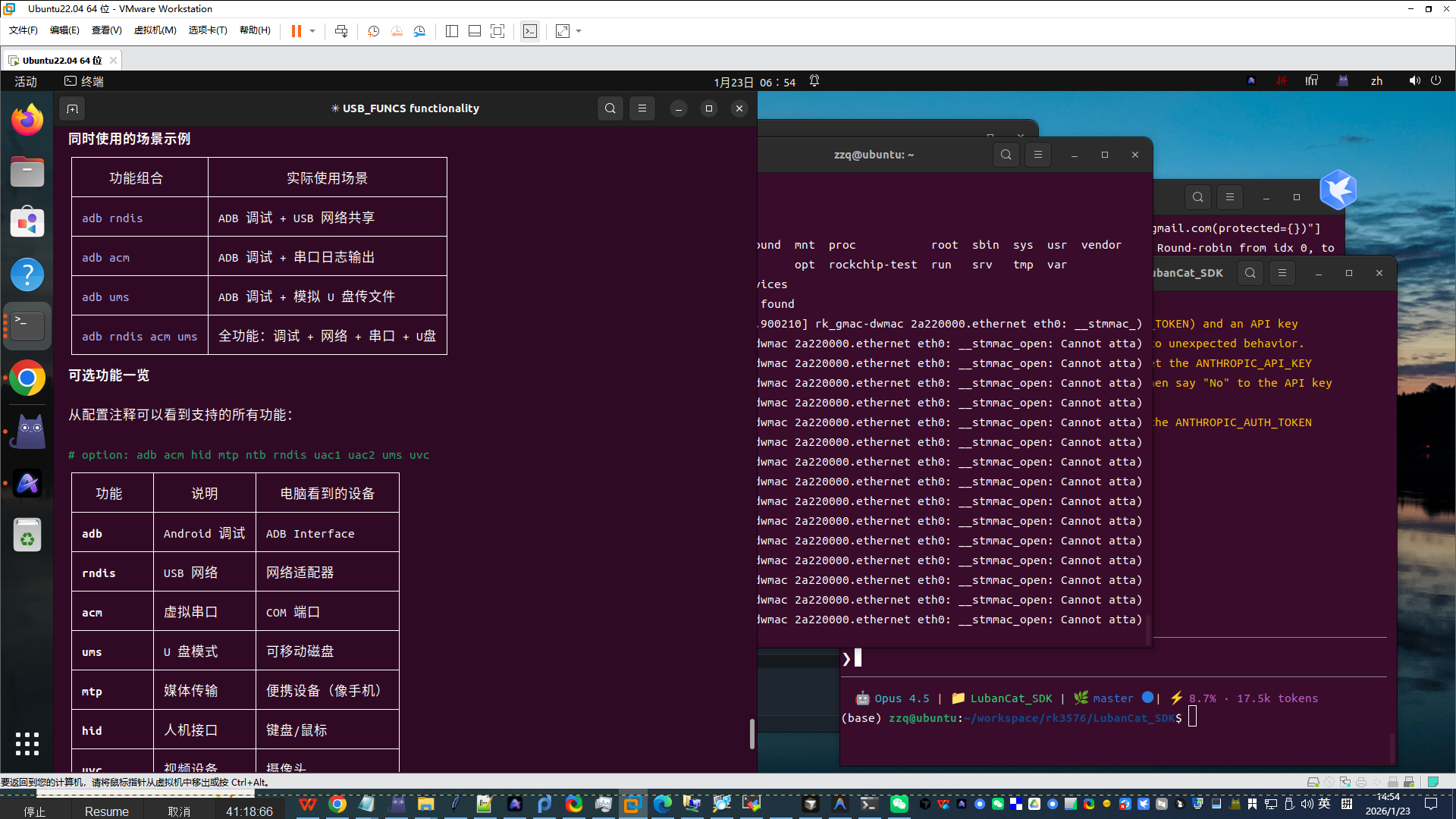The height and width of the screenshot is (819, 1456).
Task: Open VMware console view icon
Action: [x=530, y=31]
